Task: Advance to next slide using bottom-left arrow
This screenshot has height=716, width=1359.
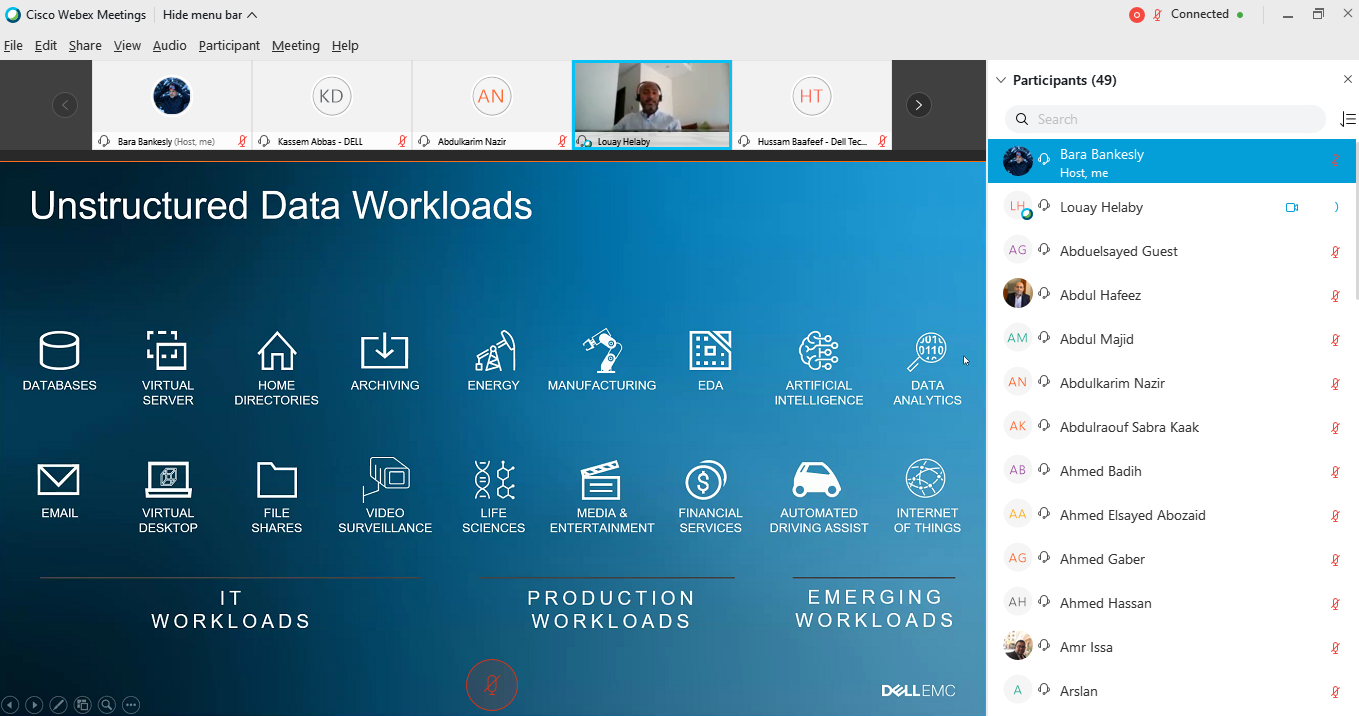Action: pos(35,705)
